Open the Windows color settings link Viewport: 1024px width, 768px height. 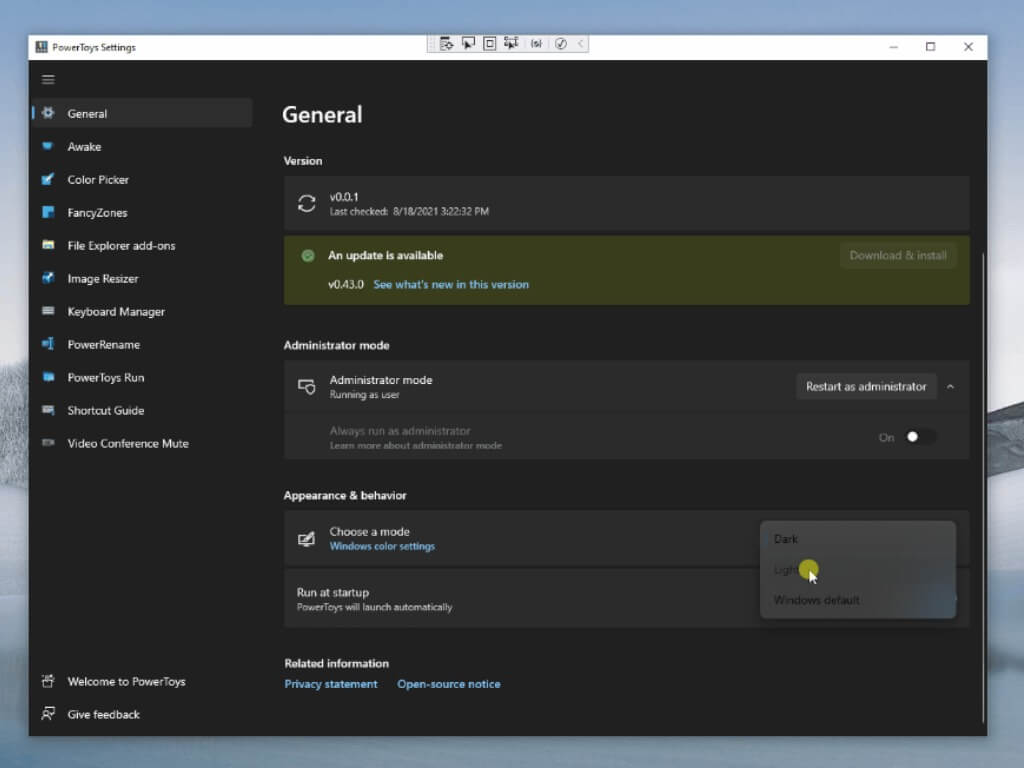coord(382,547)
